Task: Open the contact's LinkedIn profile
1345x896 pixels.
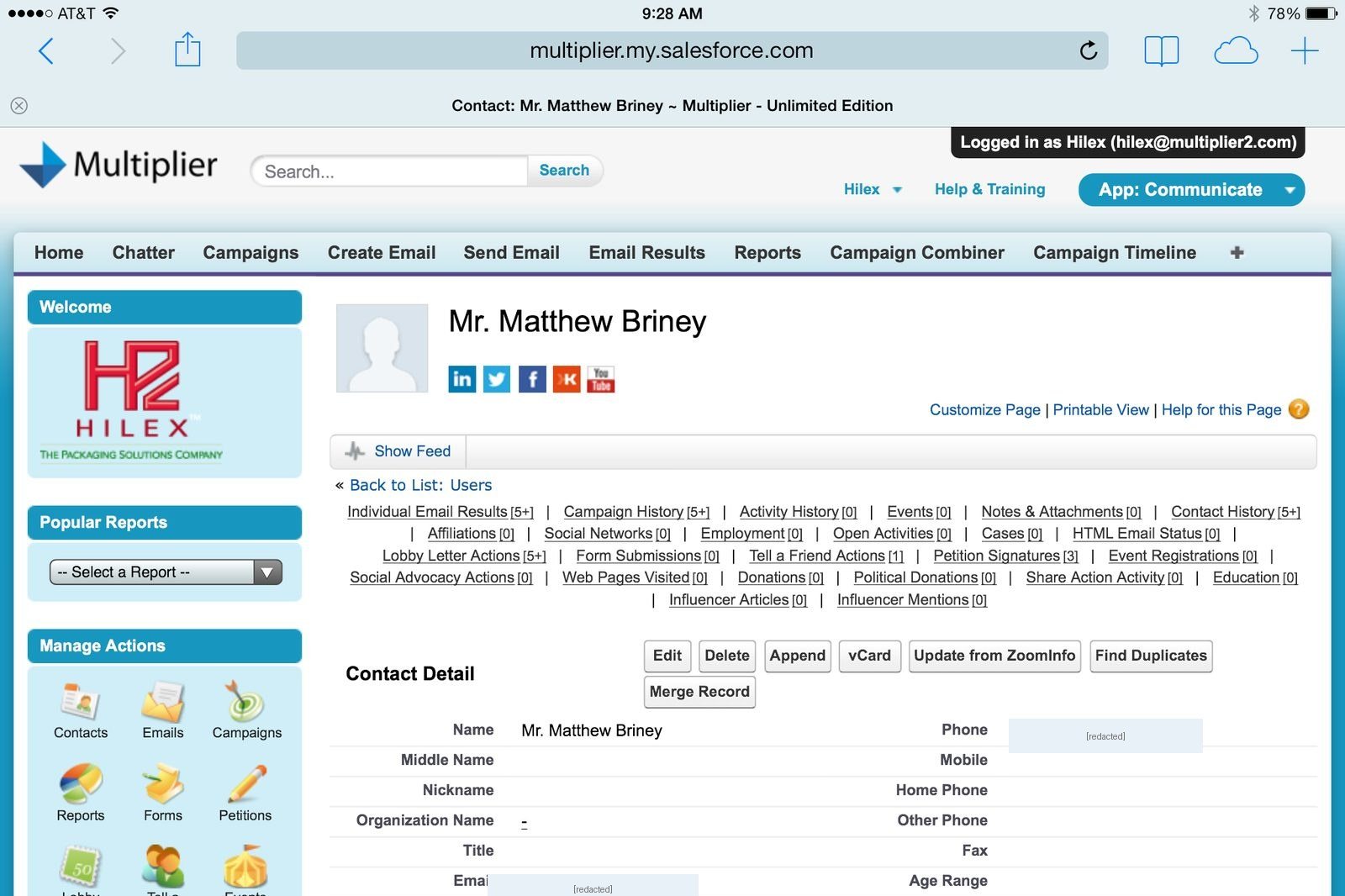Action: tap(462, 379)
